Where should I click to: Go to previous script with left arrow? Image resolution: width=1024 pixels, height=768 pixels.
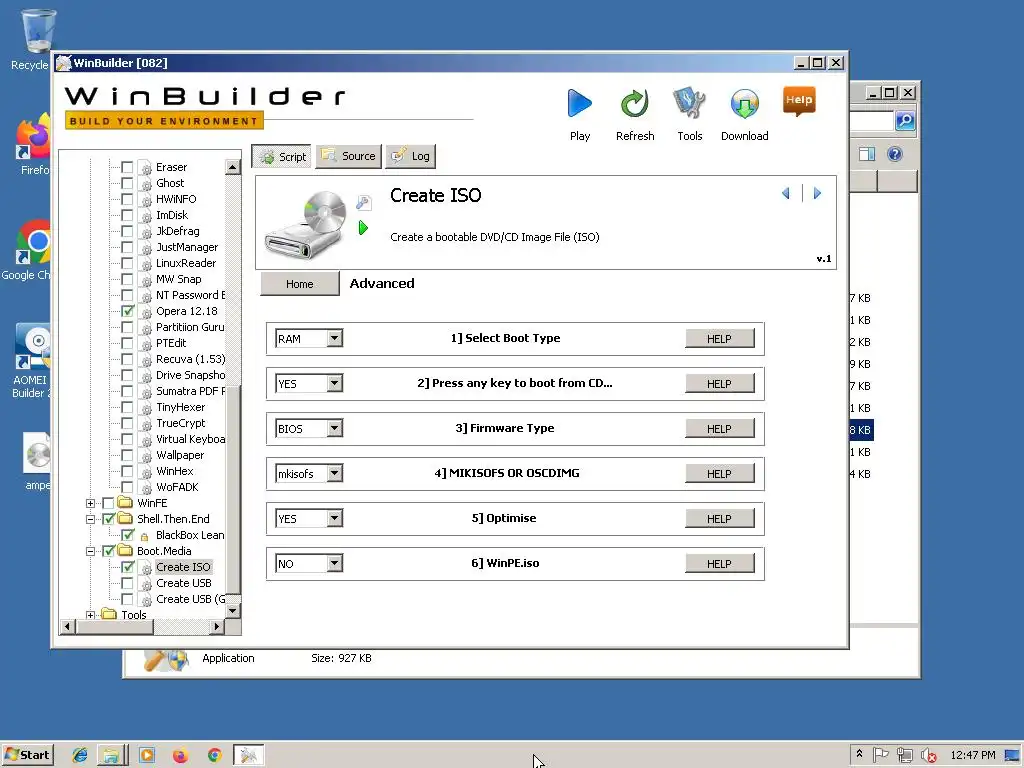click(x=786, y=193)
